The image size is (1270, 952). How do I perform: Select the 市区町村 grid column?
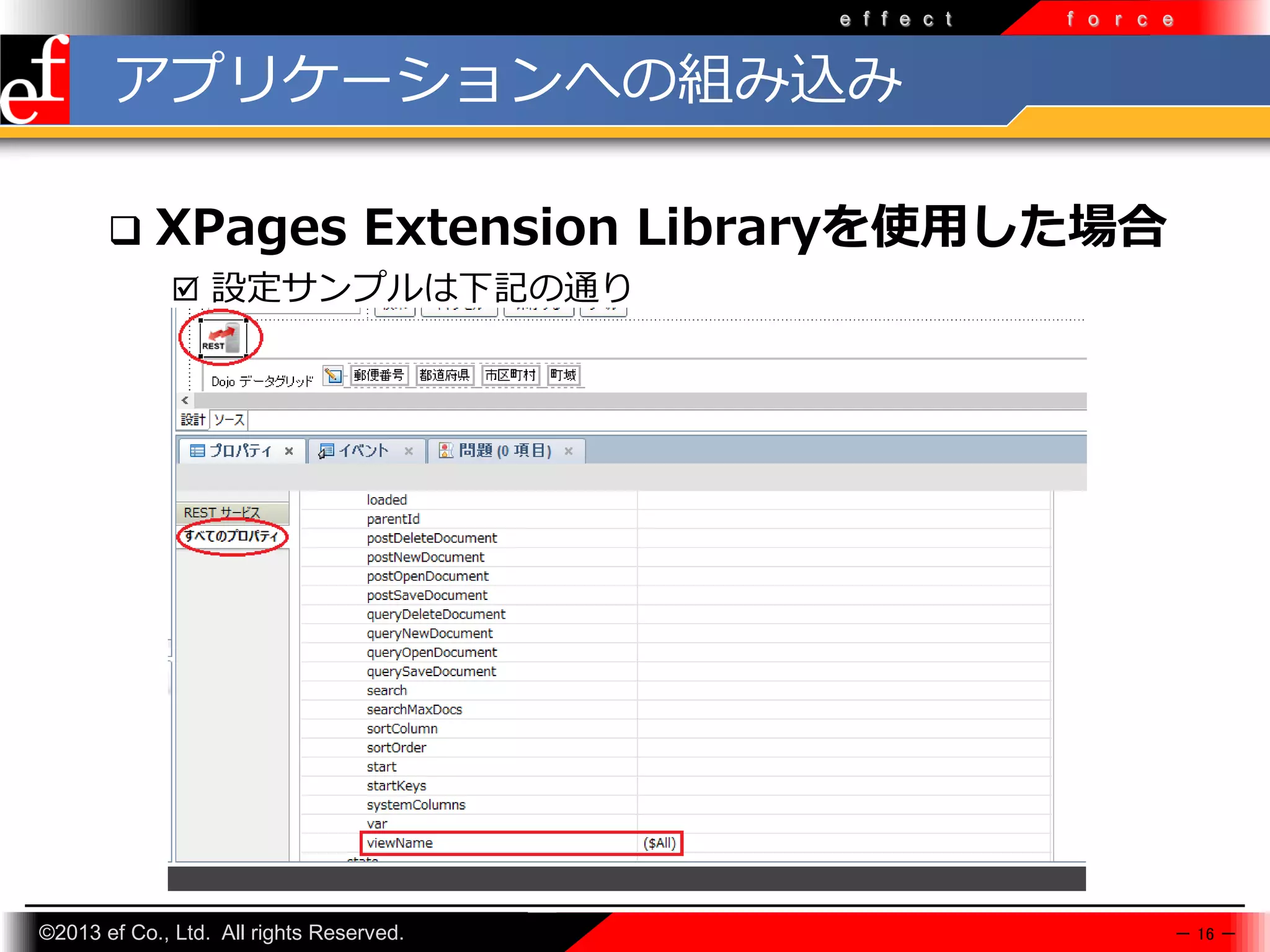click(x=510, y=375)
